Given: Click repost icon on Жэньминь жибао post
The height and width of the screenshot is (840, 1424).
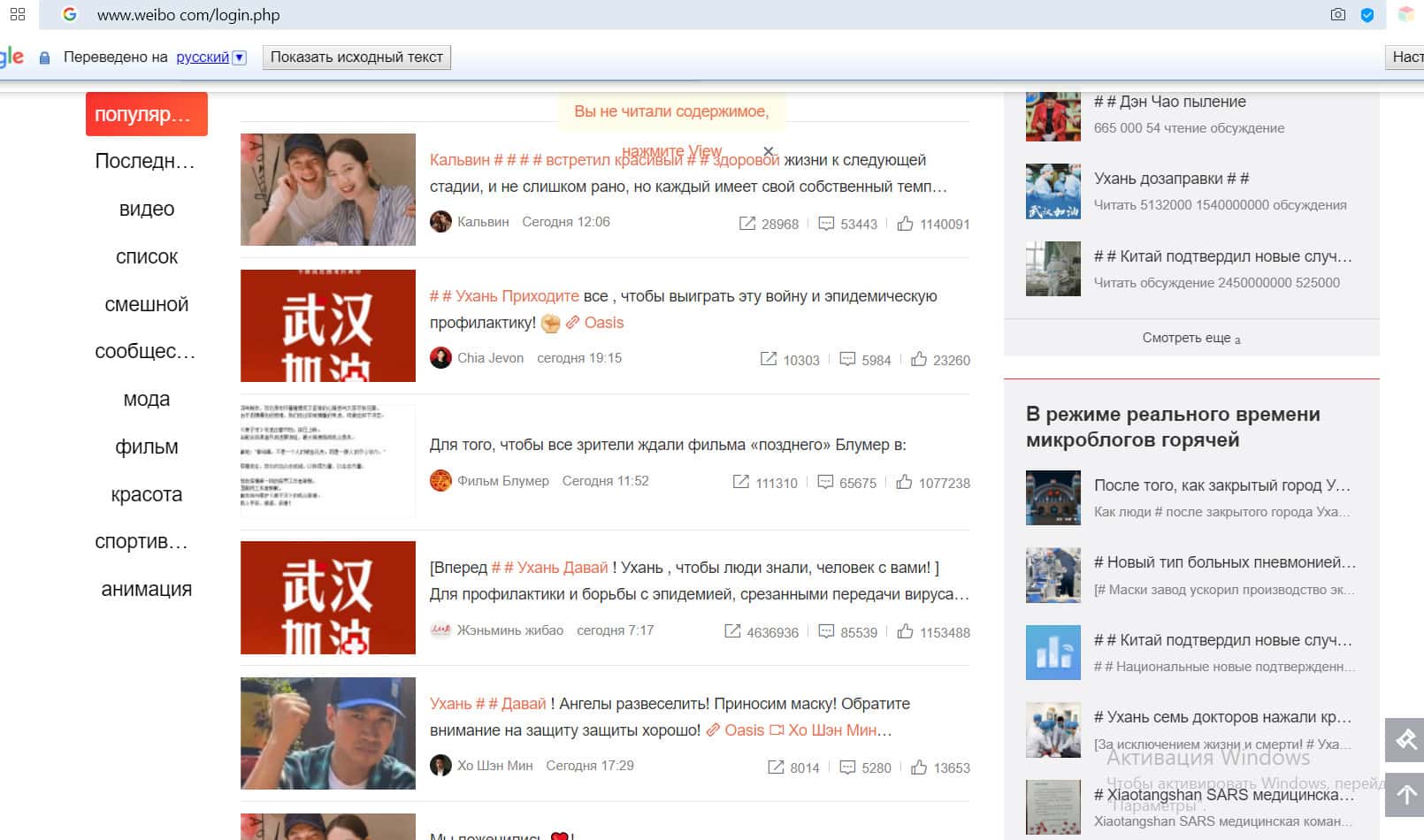Looking at the screenshot, I should pos(732,631).
